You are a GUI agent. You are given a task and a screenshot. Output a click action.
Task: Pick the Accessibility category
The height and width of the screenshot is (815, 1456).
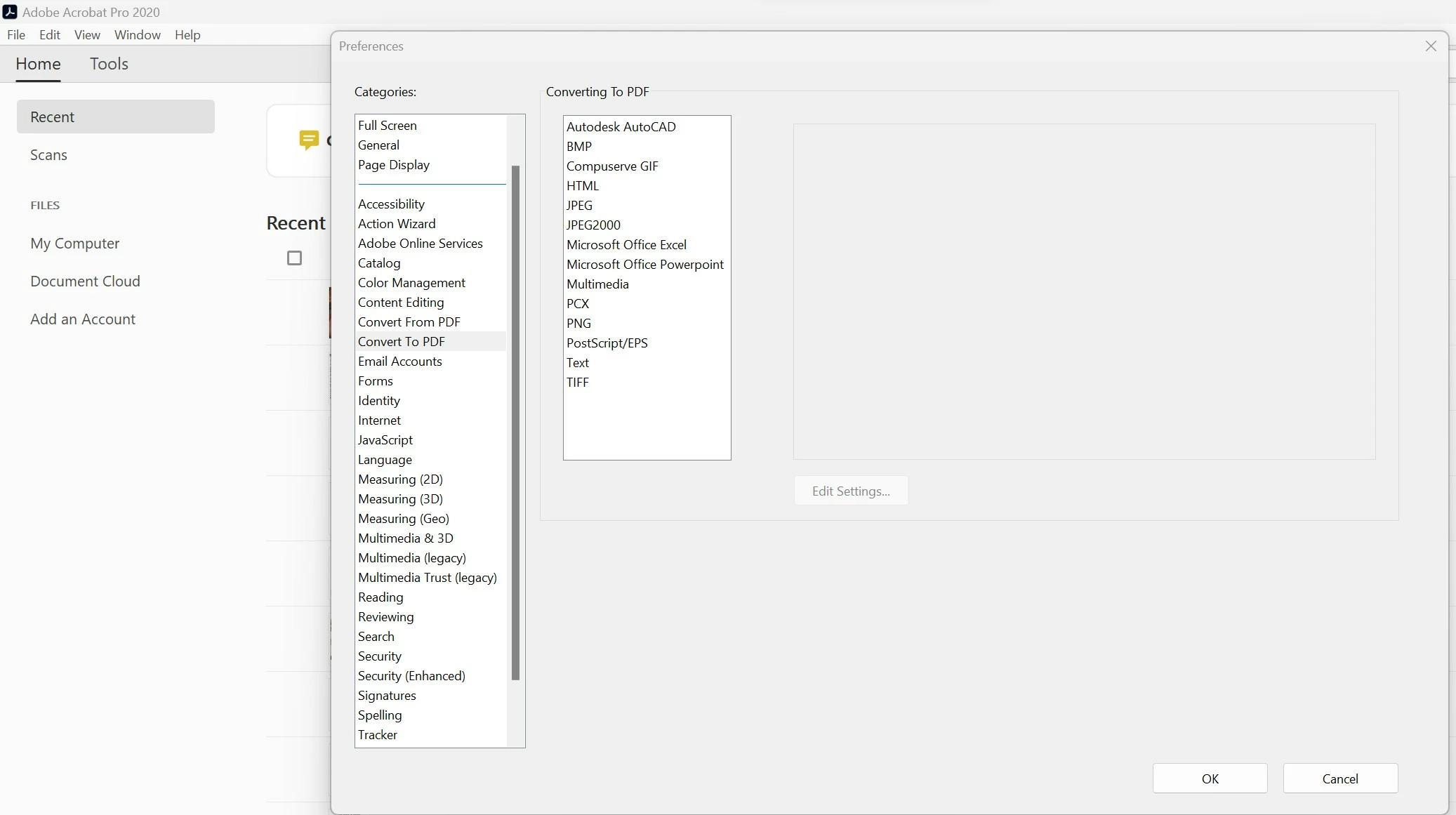tap(391, 204)
